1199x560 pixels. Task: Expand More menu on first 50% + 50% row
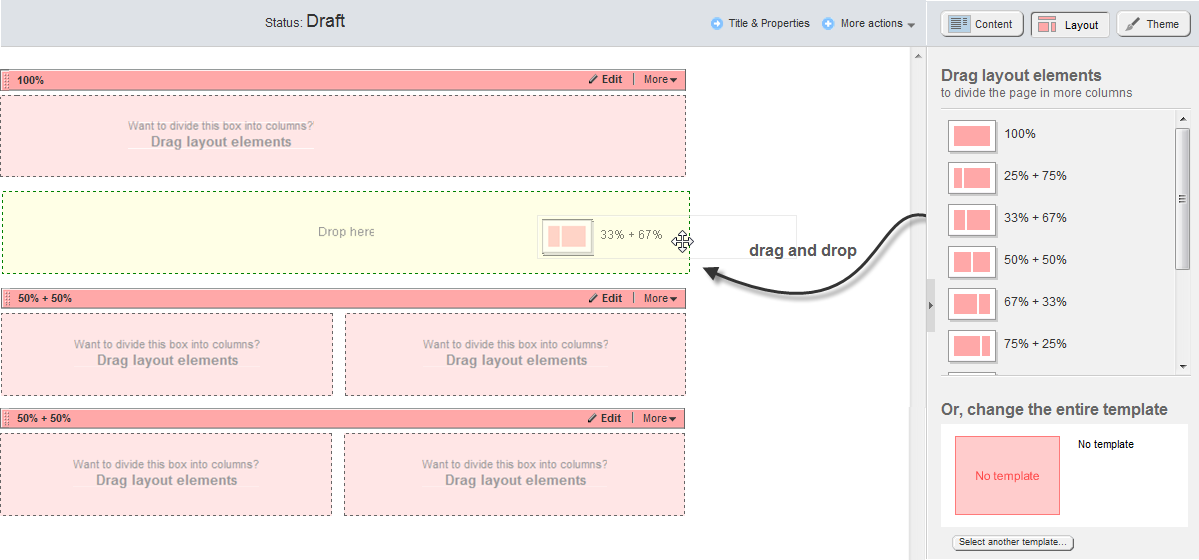[x=660, y=298]
